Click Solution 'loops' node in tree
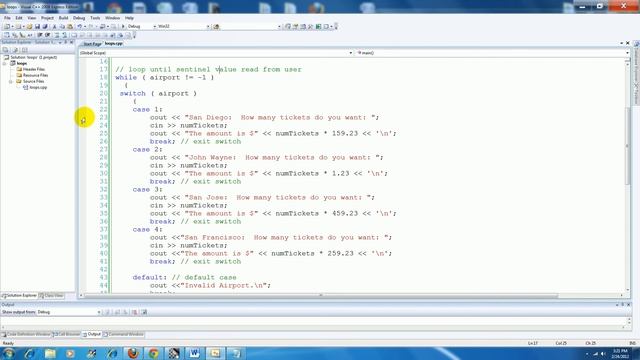640x360 pixels. 33,58
